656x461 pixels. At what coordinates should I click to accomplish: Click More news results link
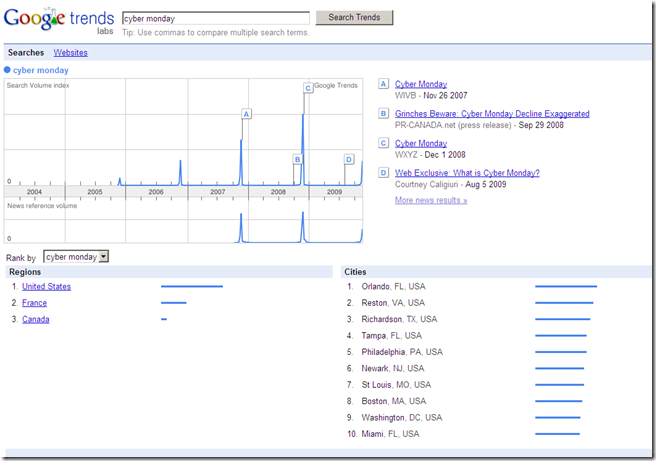(431, 200)
